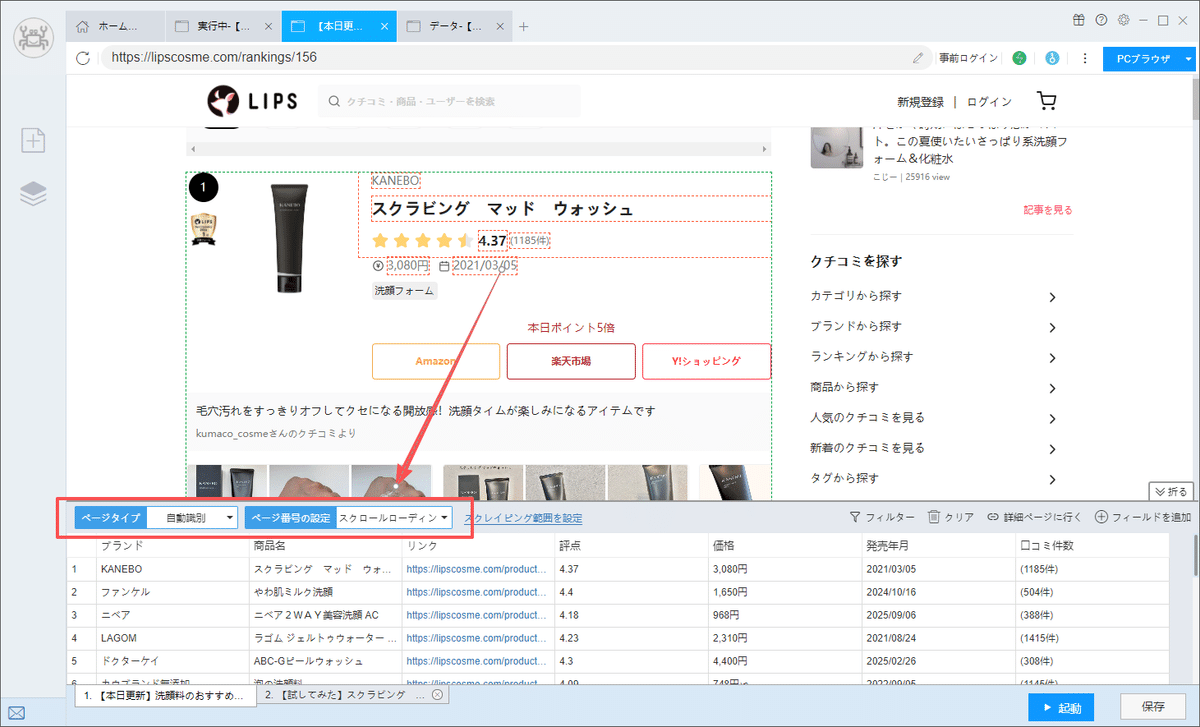Click the ABC-Gピールウォッシュ cell

point(325,661)
